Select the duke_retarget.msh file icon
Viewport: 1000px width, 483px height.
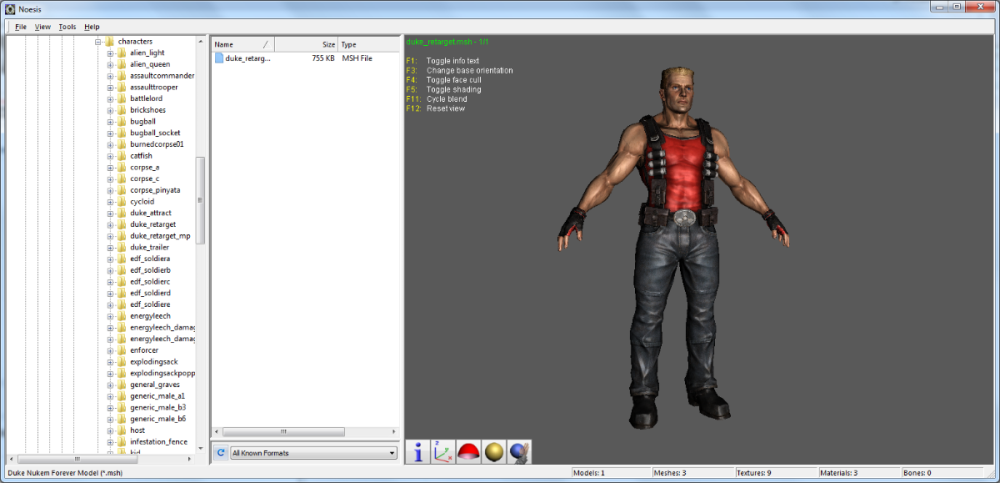click(x=219, y=59)
